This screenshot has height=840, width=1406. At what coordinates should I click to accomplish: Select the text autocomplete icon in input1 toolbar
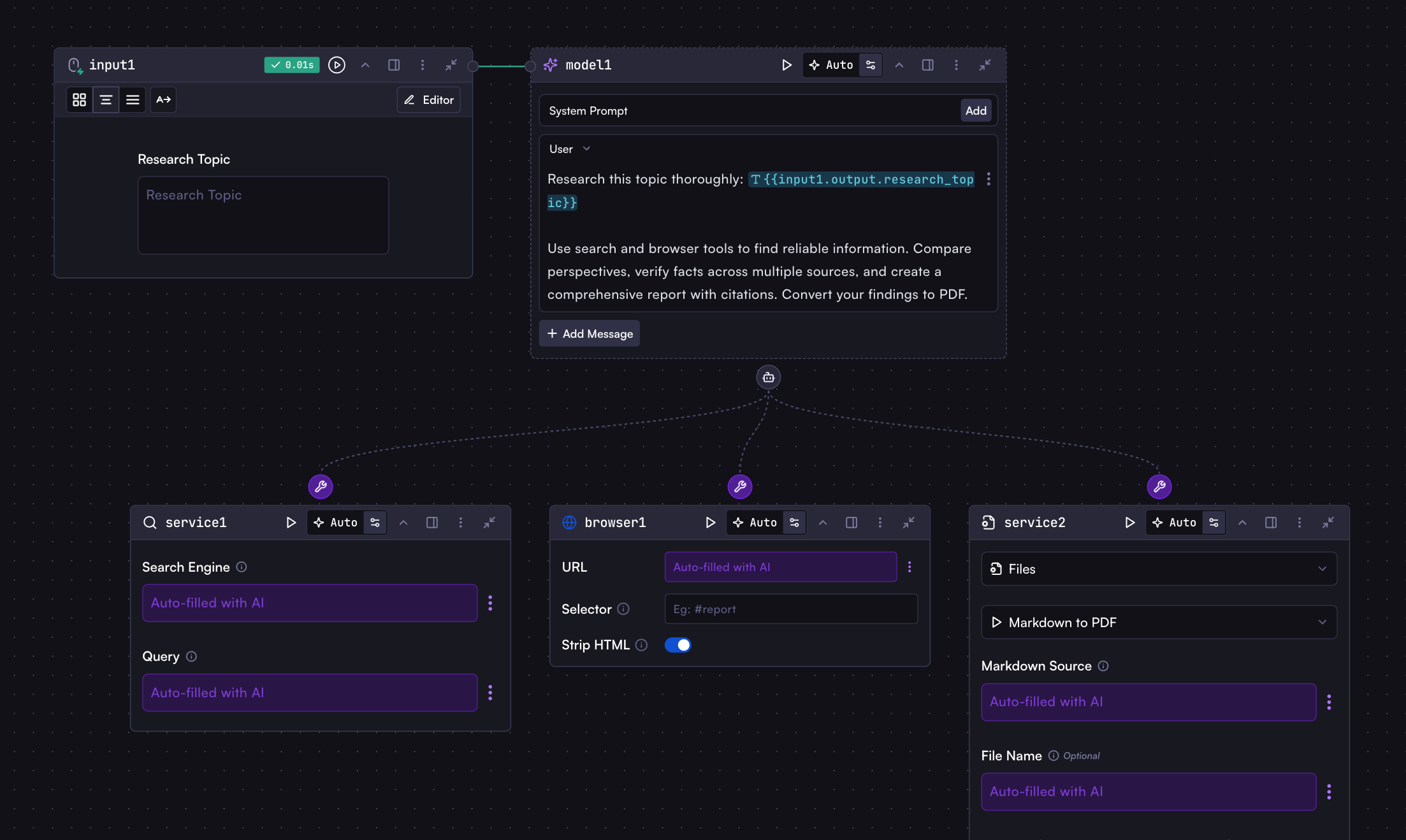[x=163, y=99]
